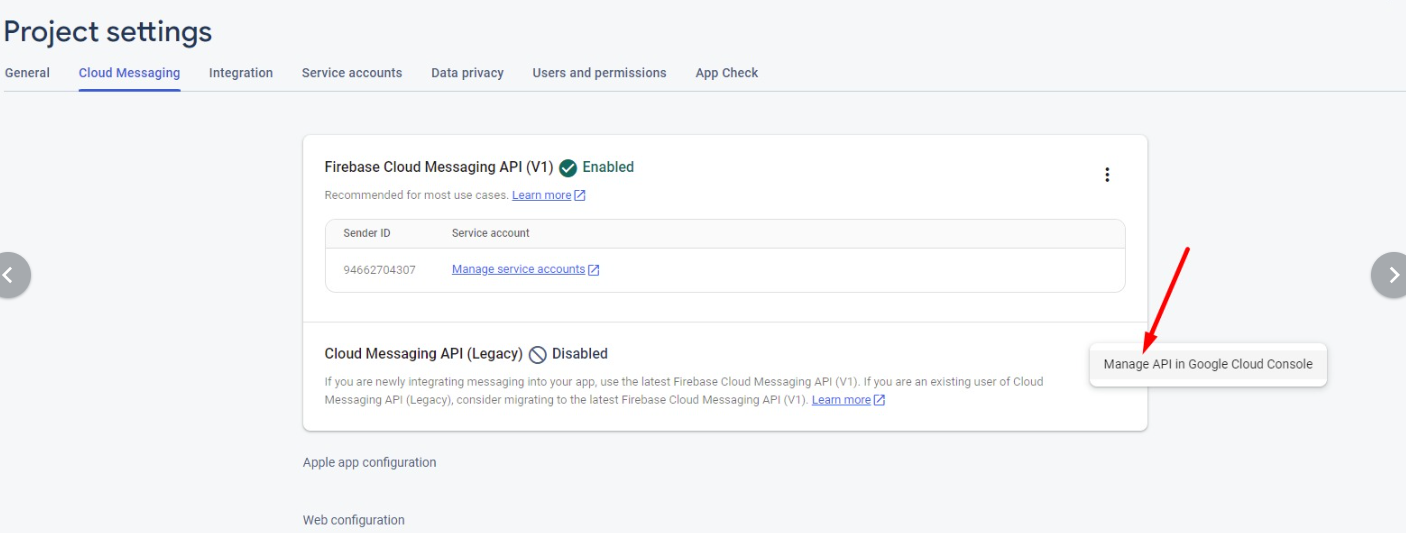Click the green Enabled checkmark icon

(568, 168)
